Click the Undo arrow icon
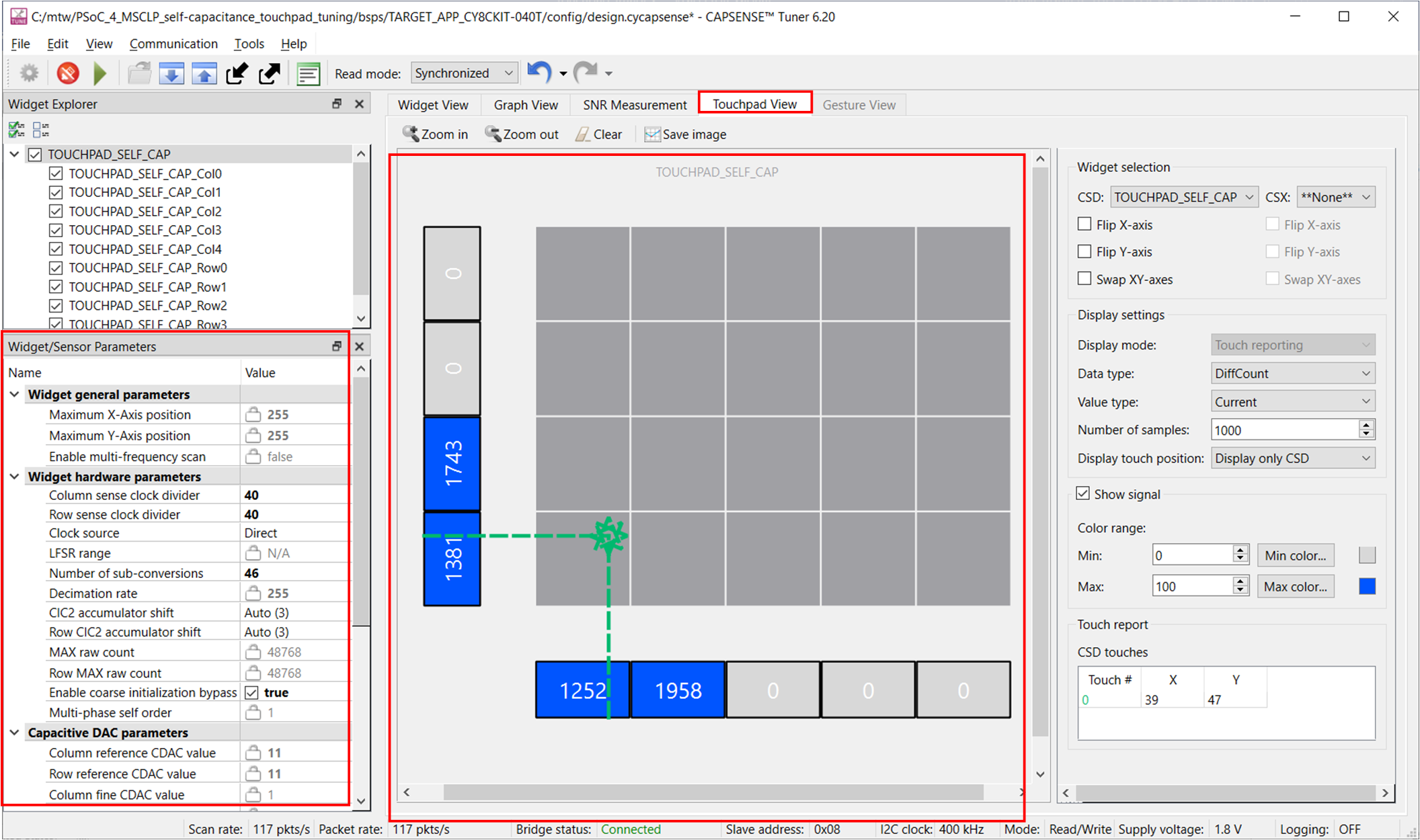The height and width of the screenshot is (840, 1420). coord(539,72)
